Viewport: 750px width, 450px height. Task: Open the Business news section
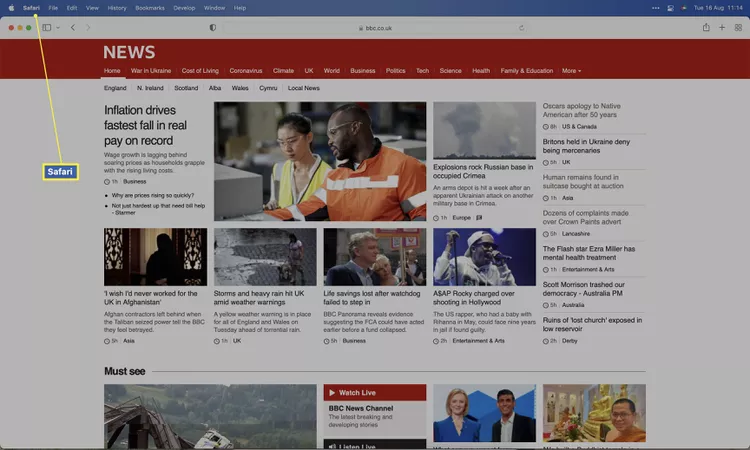pyautogui.click(x=363, y=71)
